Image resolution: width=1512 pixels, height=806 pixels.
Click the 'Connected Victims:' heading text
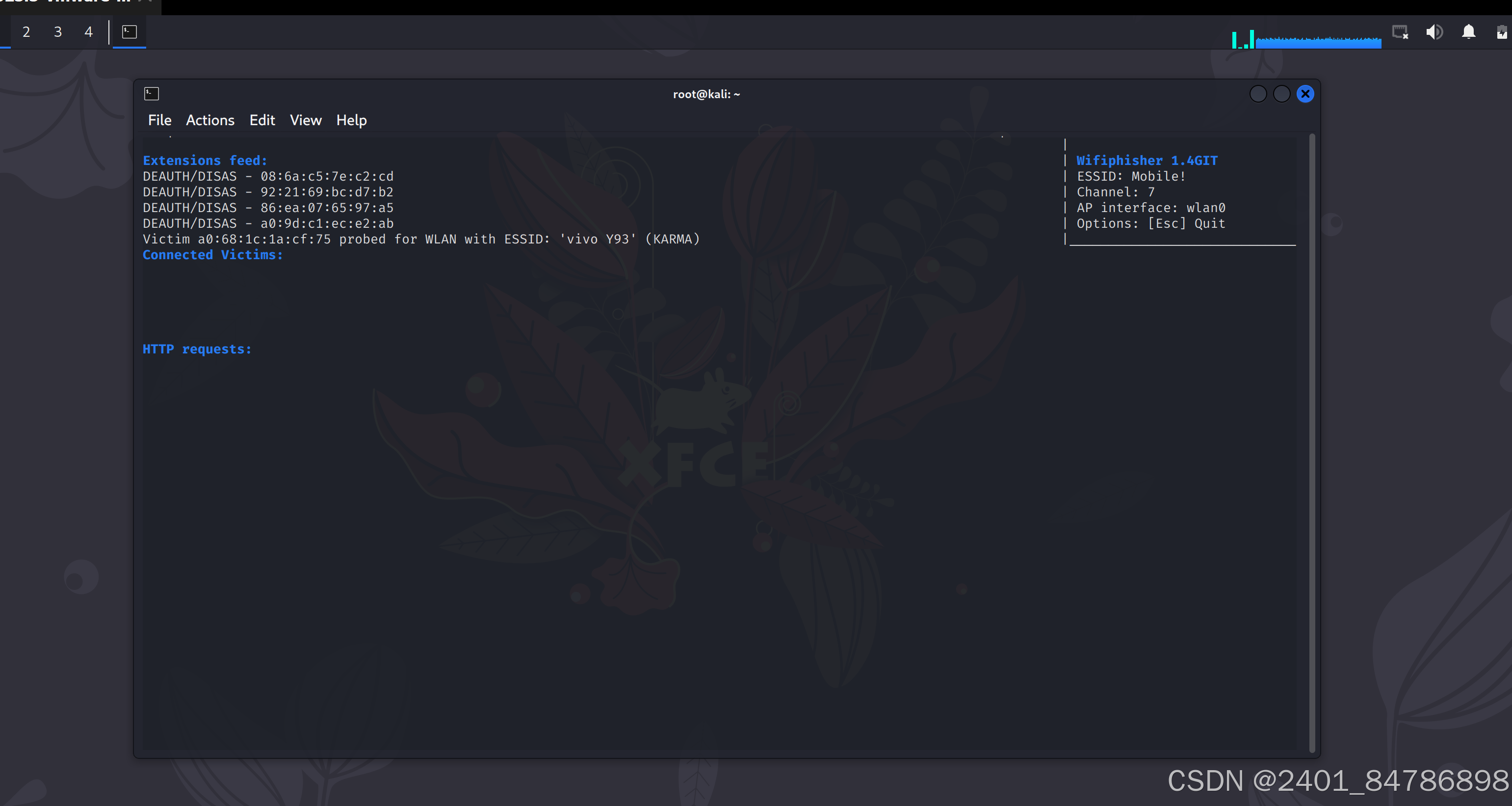tap(212, 255)
